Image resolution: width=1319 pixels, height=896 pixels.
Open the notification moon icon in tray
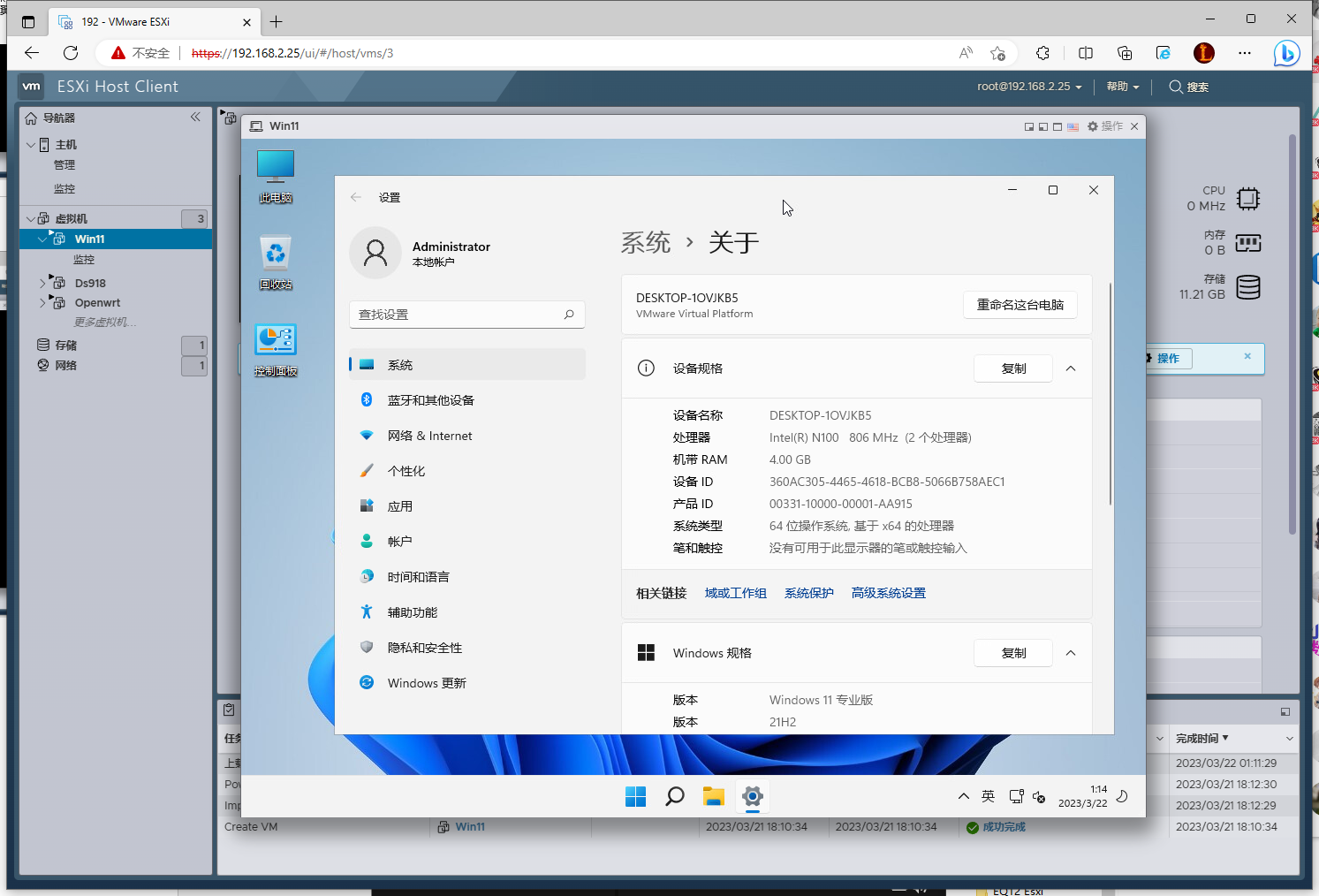(1123, 796)
